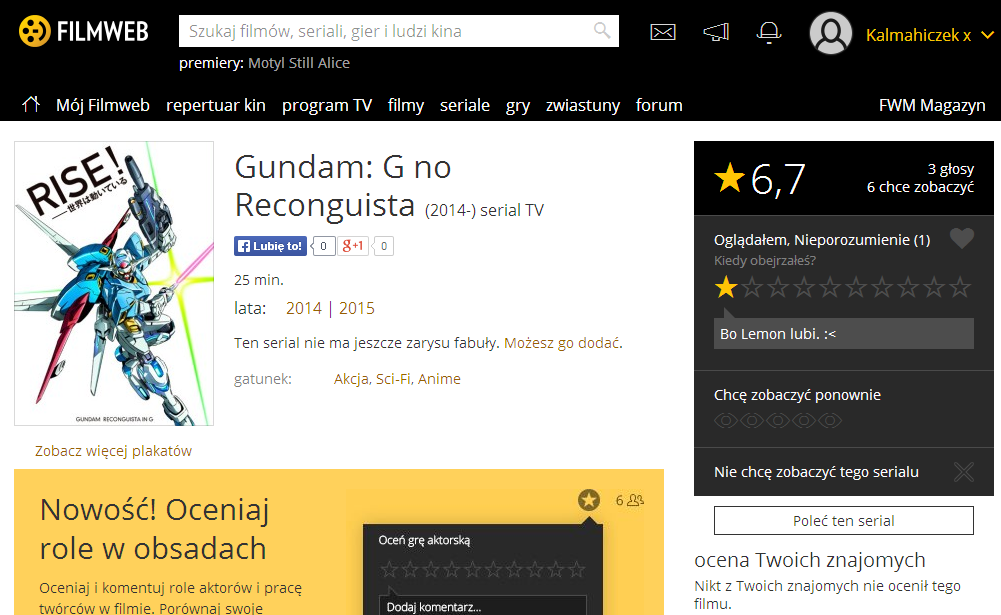Open the 'zwiastuny' menu
This screenshot has width=1001, height=615.
point(583,105)
